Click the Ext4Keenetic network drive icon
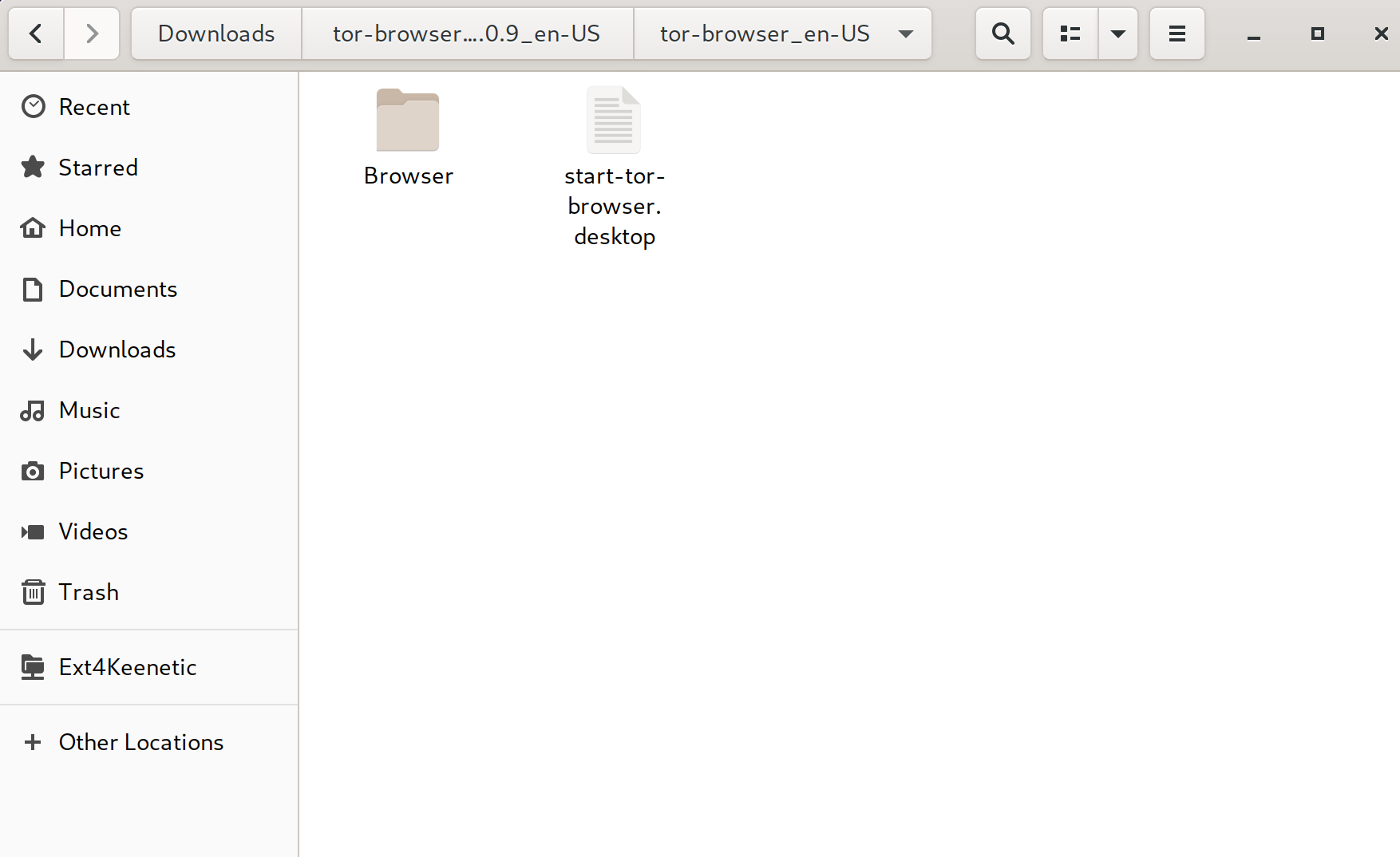1400x857 pixels. pos(33,667)
